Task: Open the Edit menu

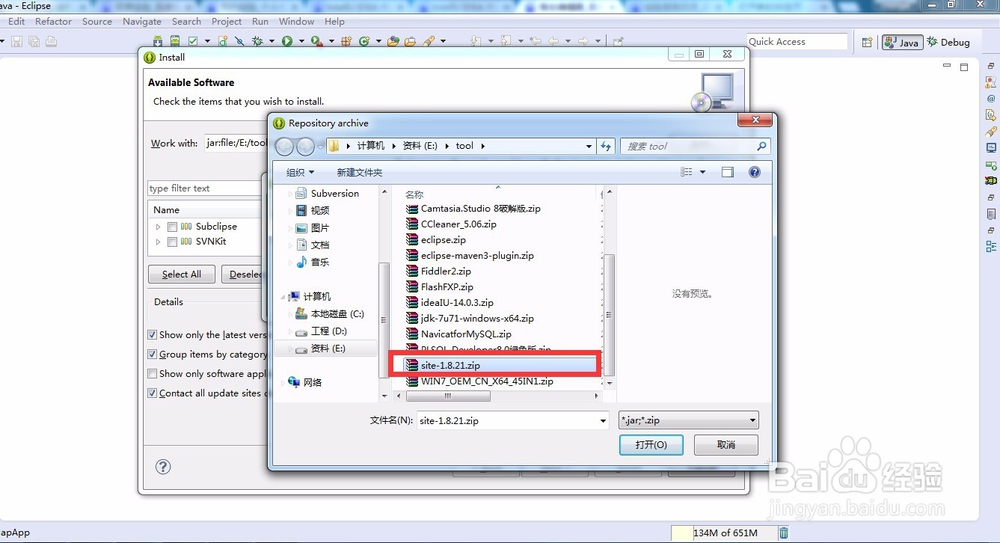Action: click(x=17, y=21)
